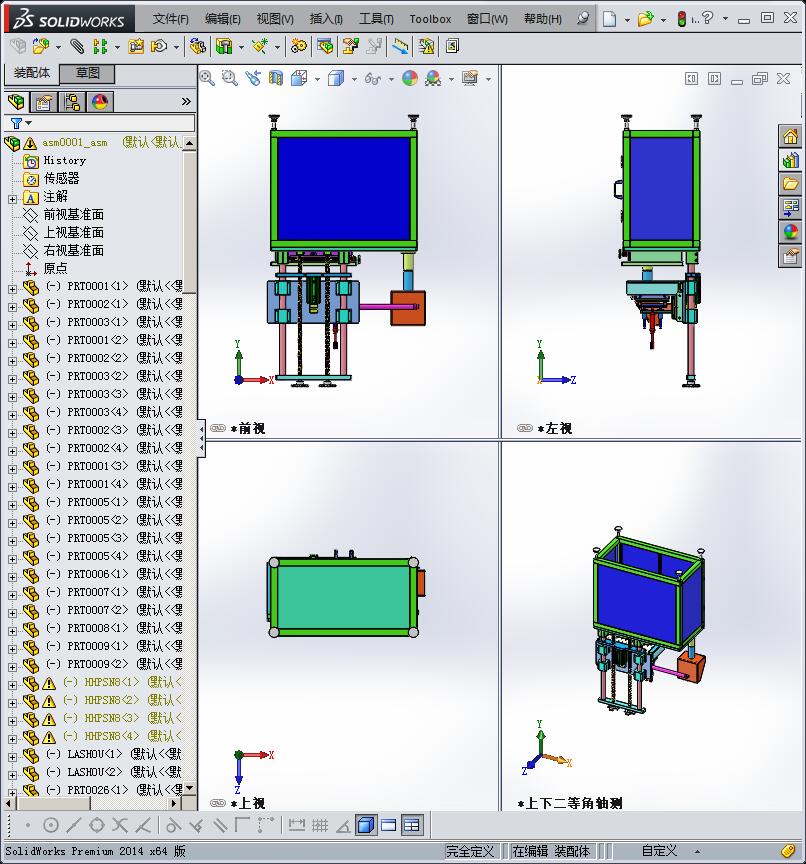Expand the HHPSN8<1> component node
The image size is (806, 864).
[12, 685]
